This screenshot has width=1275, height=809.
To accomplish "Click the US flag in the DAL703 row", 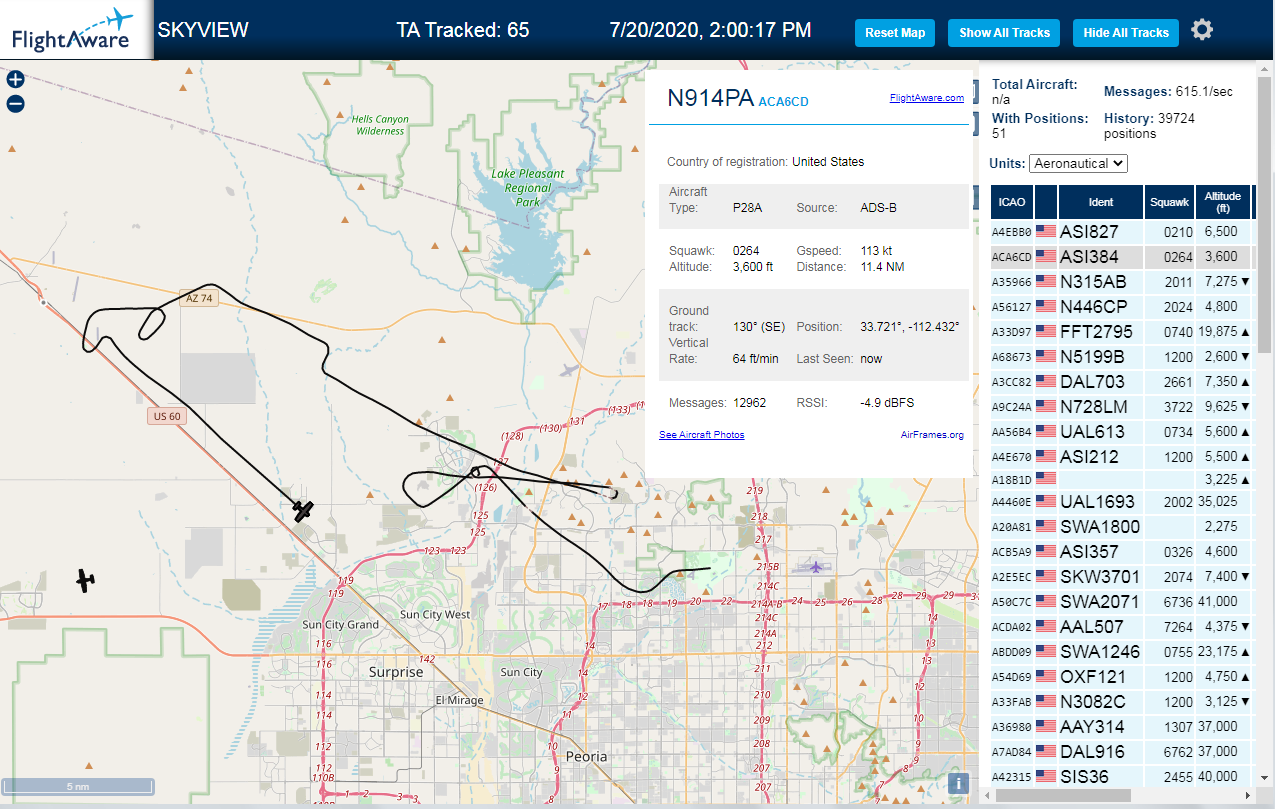I will click(1046, 381).
